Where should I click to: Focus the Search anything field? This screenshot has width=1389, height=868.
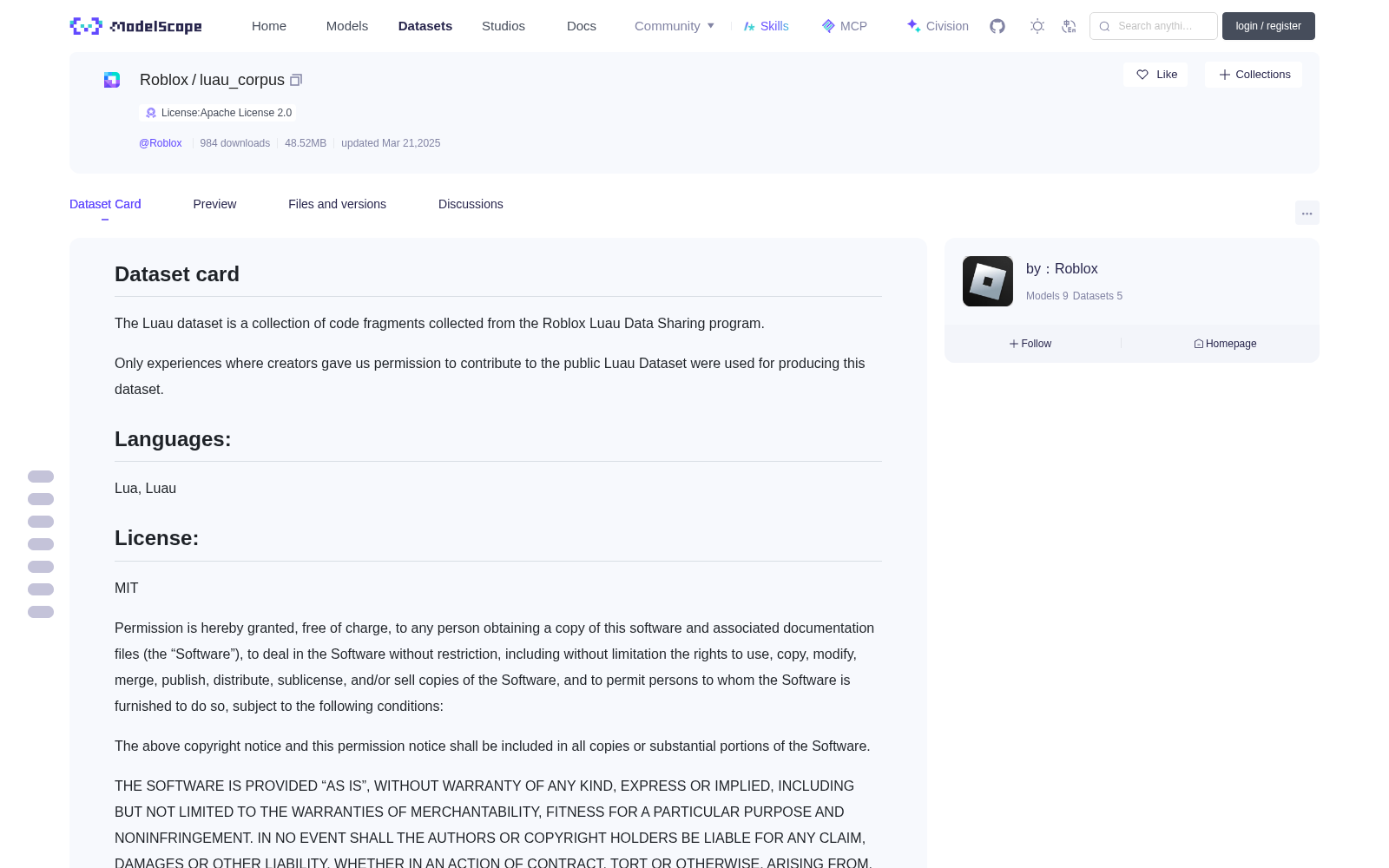pos(1154,26)
